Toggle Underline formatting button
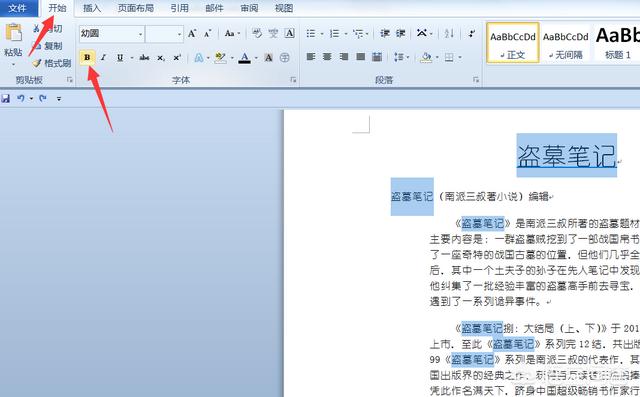 pyautogui.click(x=120, y=58)
